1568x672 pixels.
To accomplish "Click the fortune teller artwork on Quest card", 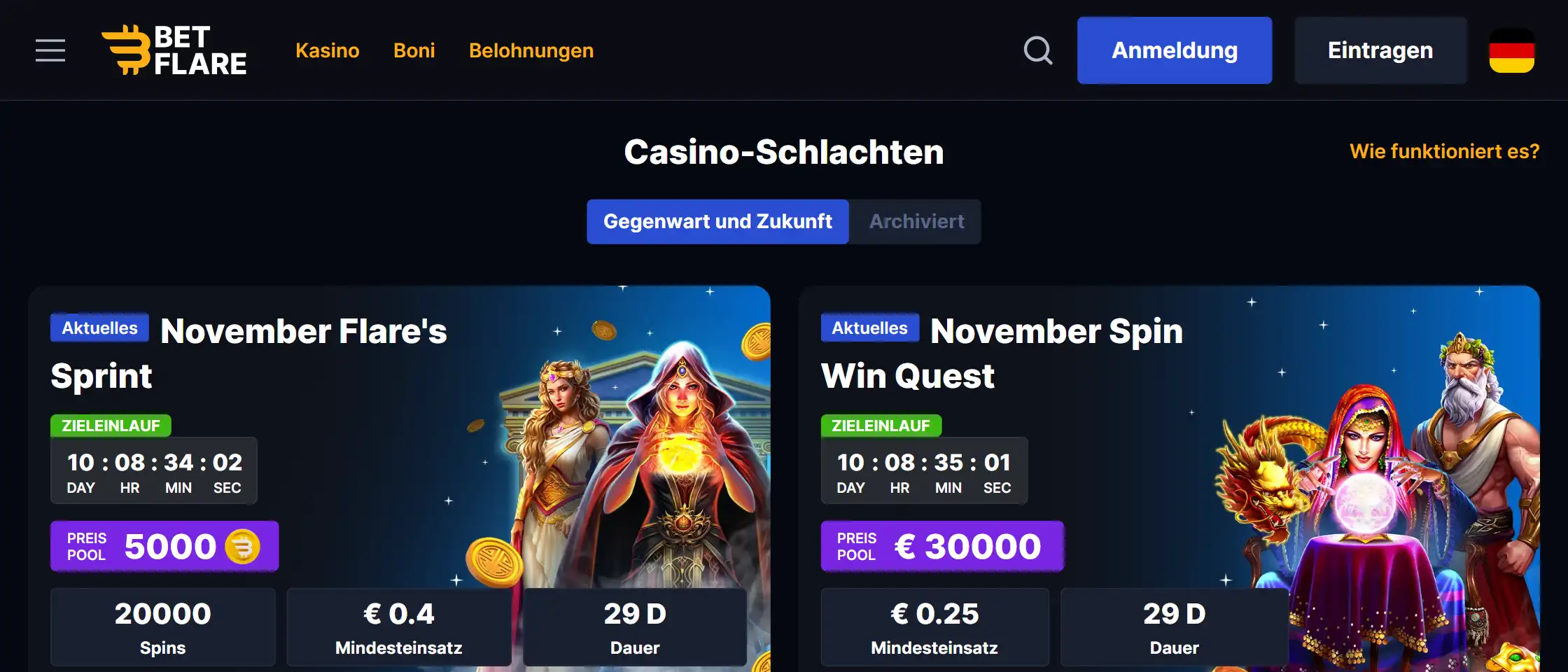I will [1365, 504].
